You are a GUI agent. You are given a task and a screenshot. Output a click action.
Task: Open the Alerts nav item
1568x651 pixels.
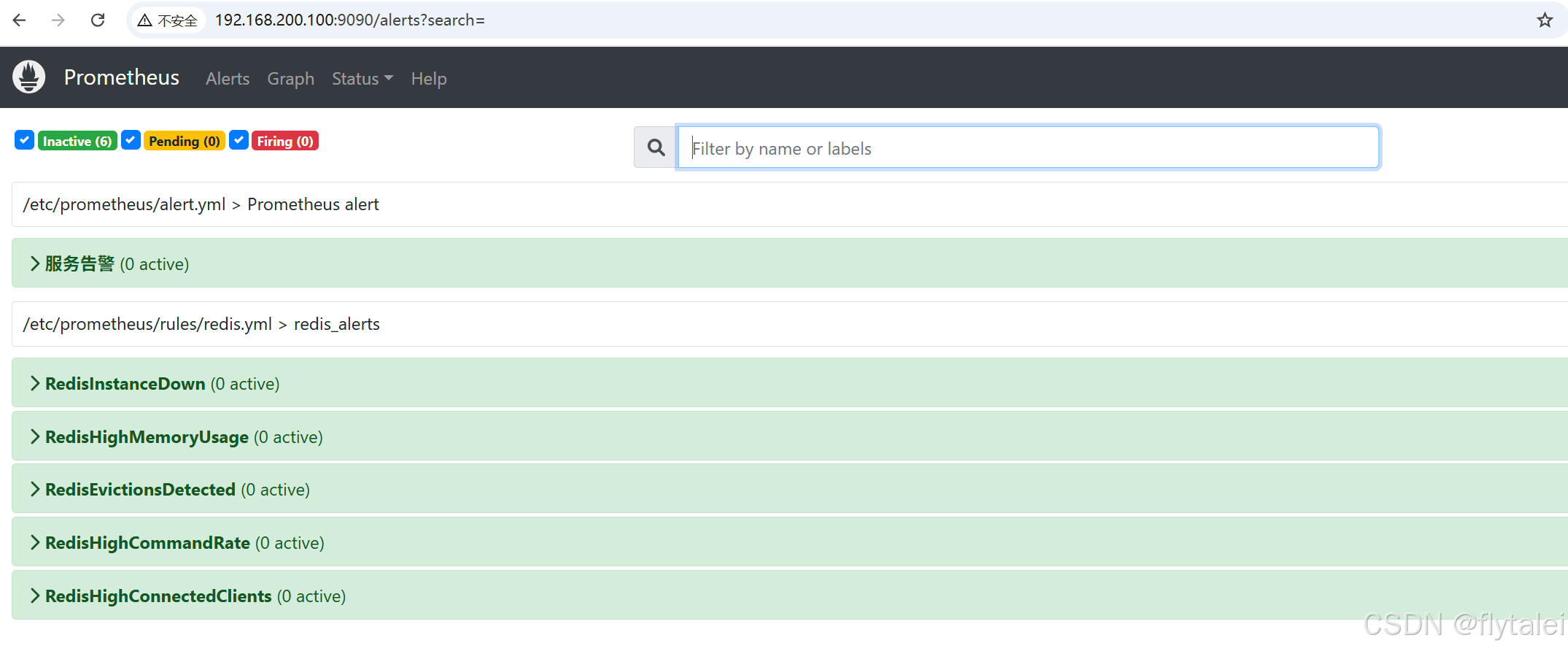click(x=228, y=78)
